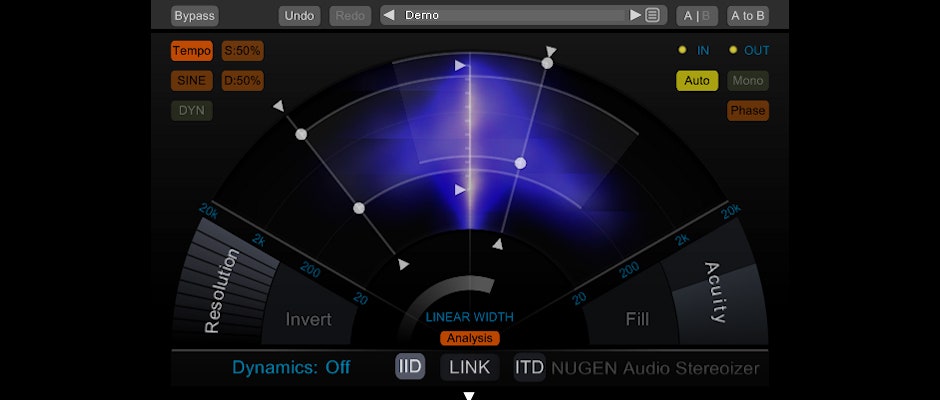Click the OUT indicator yellow dot

[732, 50]
